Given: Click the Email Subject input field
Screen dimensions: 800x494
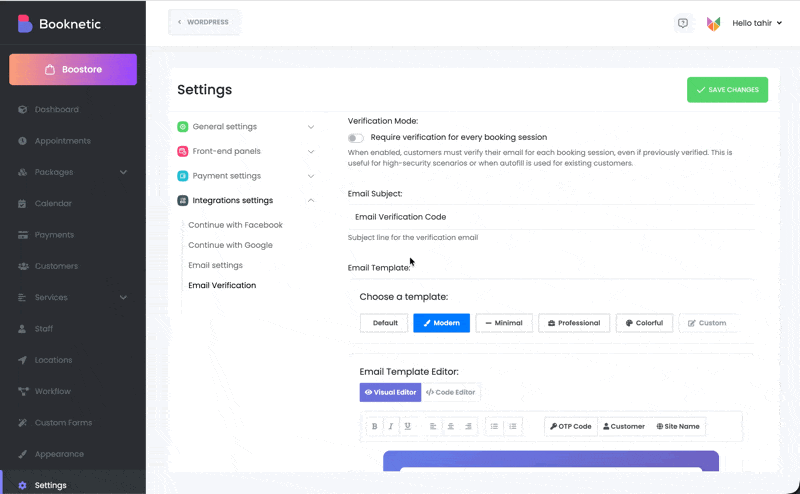Looking at the screenshot, I should [x=550, y=217].
